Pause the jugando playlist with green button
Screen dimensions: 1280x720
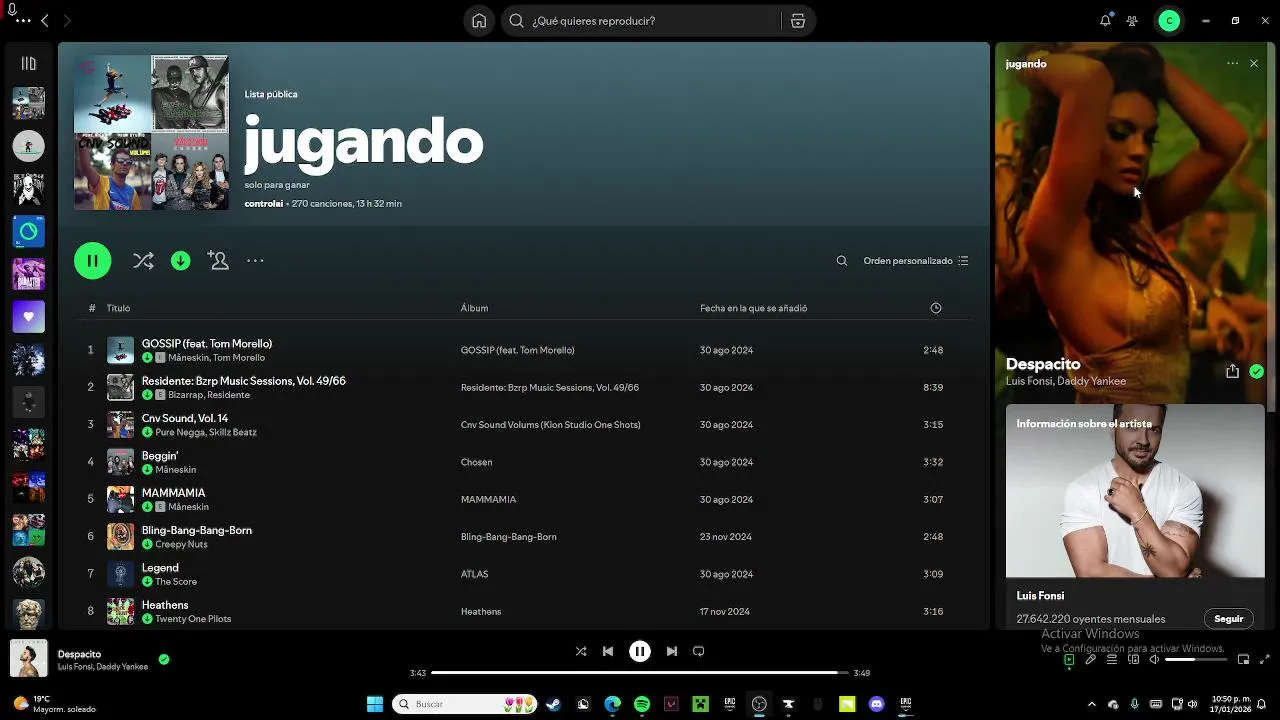[x=92, y=261]
